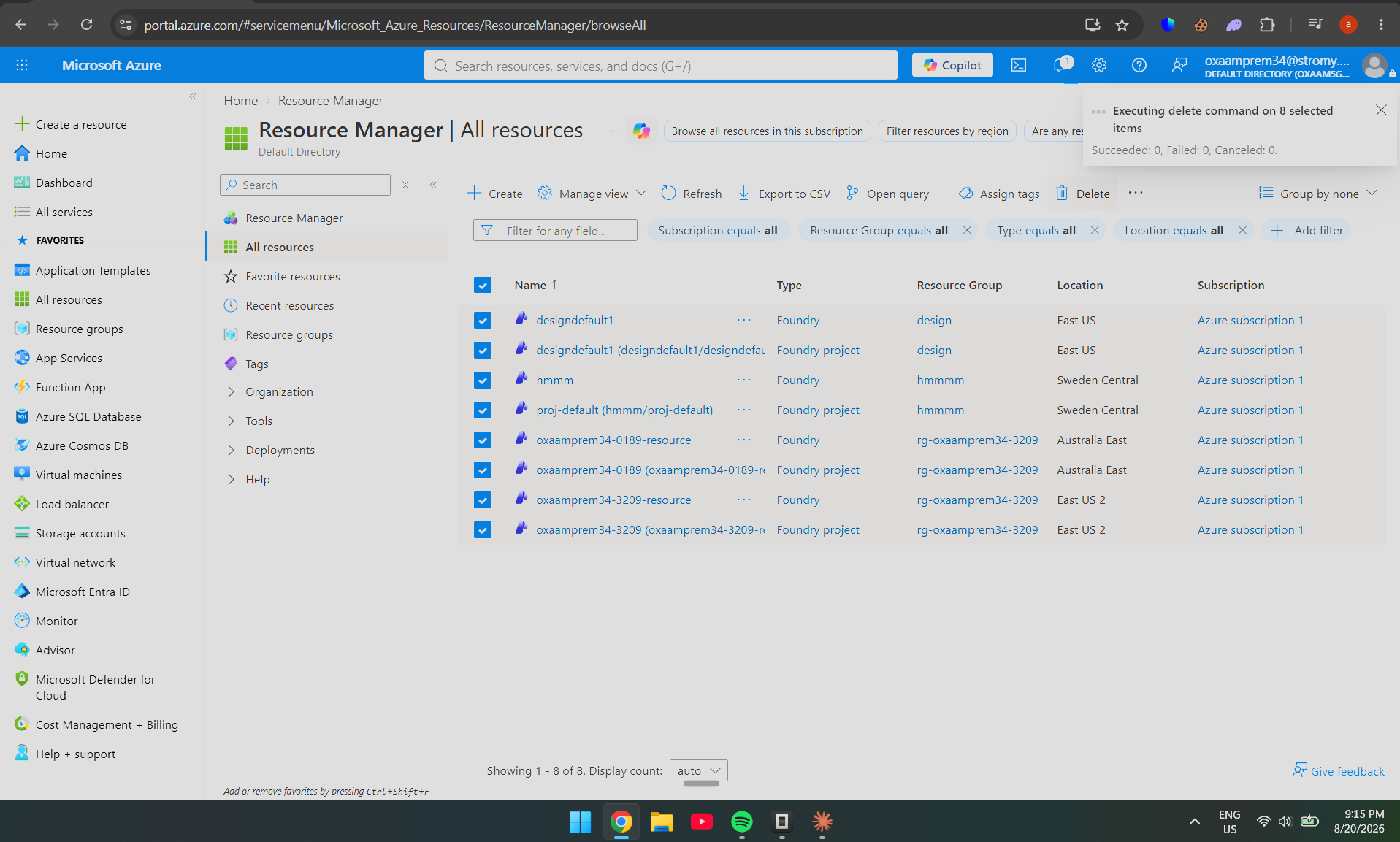Open the Azure portal menu grid icon

(x=22, y=65)
